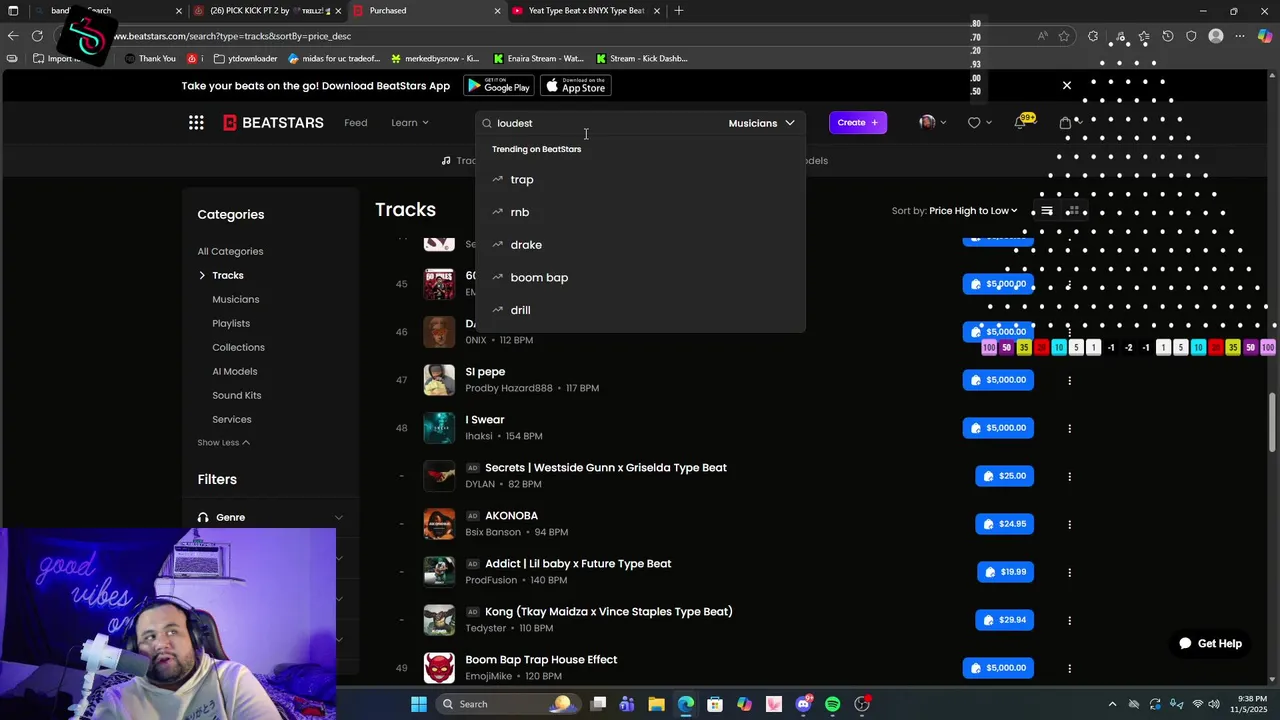Select Services category in sidebar
Image resolution: width=1280 pixels, height=720 pixels.
pyautogui.click(x=231, y=420)
